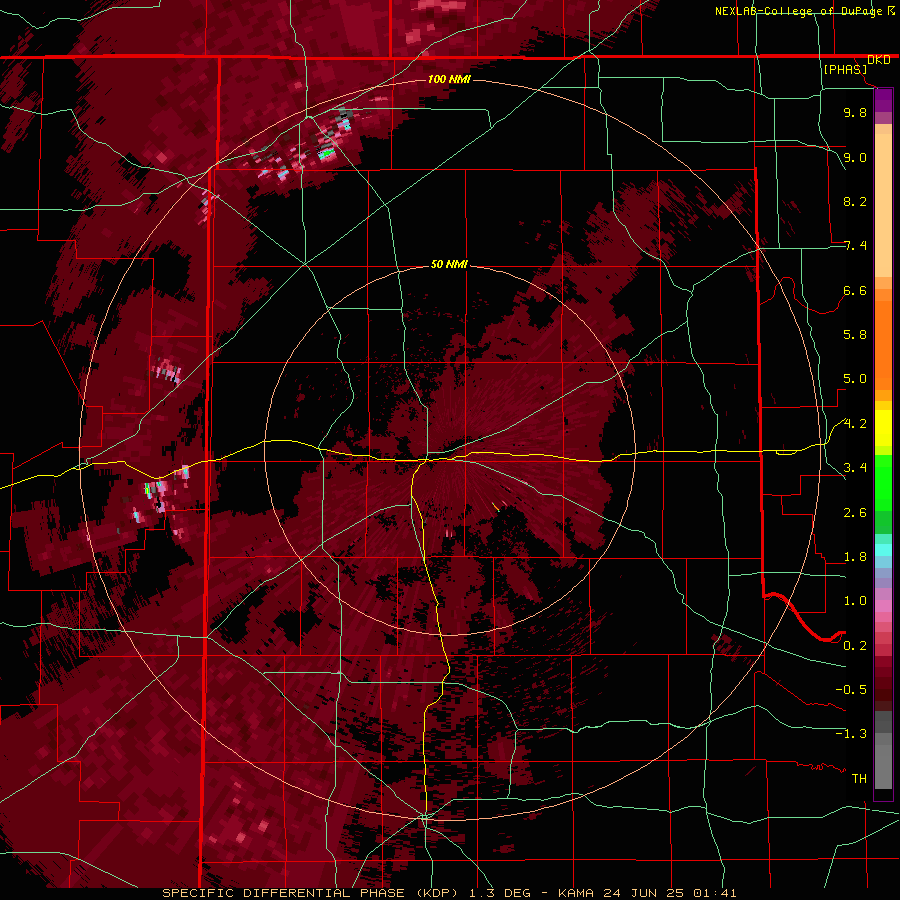Click the [PHAS] legend heading
The image size is (900, 900).
point(845,70)
